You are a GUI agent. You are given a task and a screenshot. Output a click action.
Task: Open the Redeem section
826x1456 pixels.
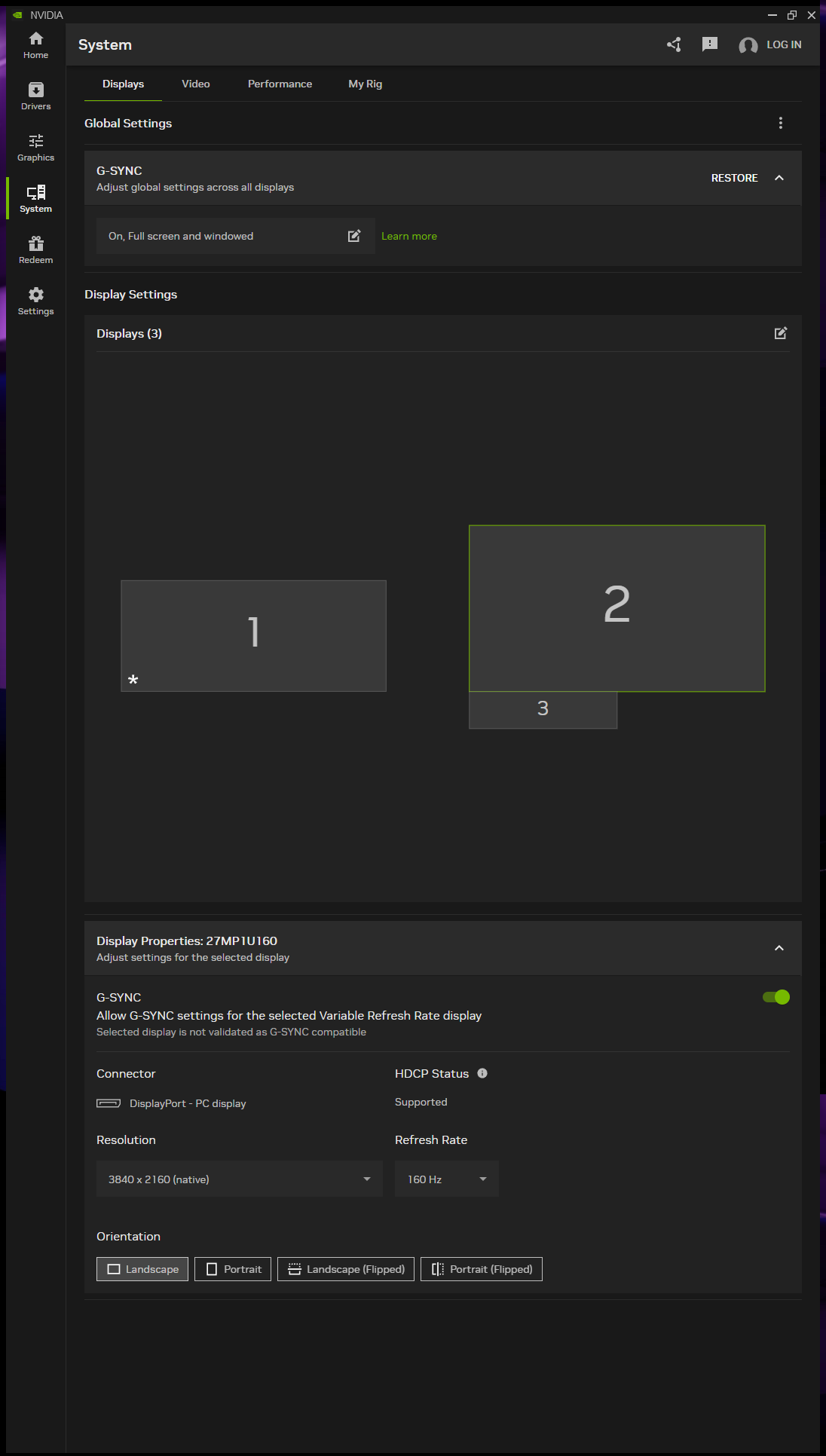(35, 250)
